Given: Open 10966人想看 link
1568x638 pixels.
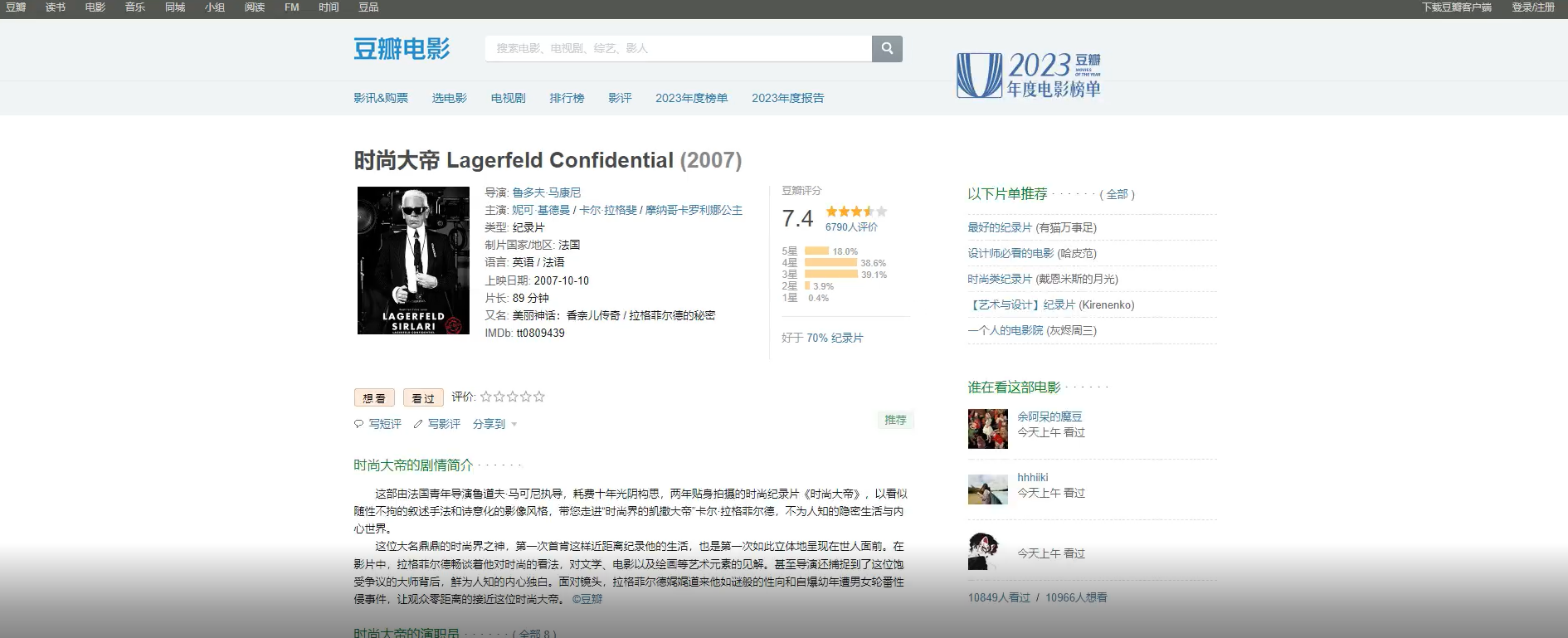Looking at the screenshot, I should pyautogui.click(x=1076, y=597).
